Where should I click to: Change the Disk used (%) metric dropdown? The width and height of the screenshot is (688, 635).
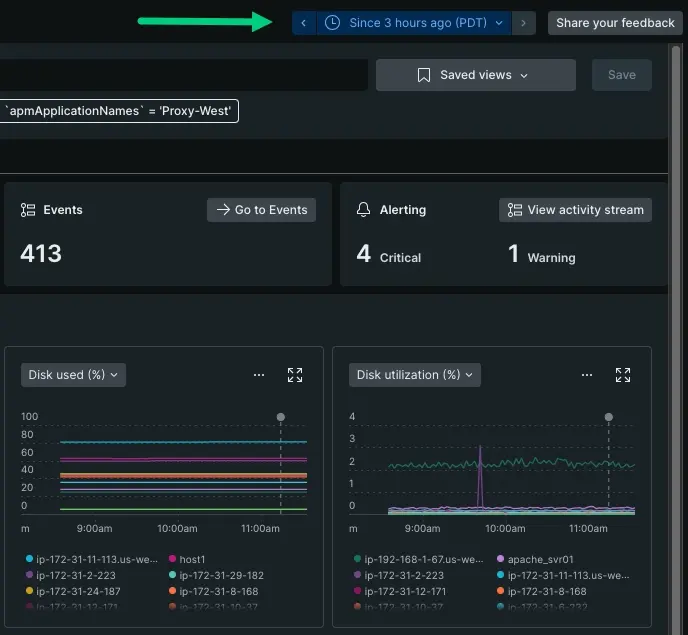tap(73, 375)
